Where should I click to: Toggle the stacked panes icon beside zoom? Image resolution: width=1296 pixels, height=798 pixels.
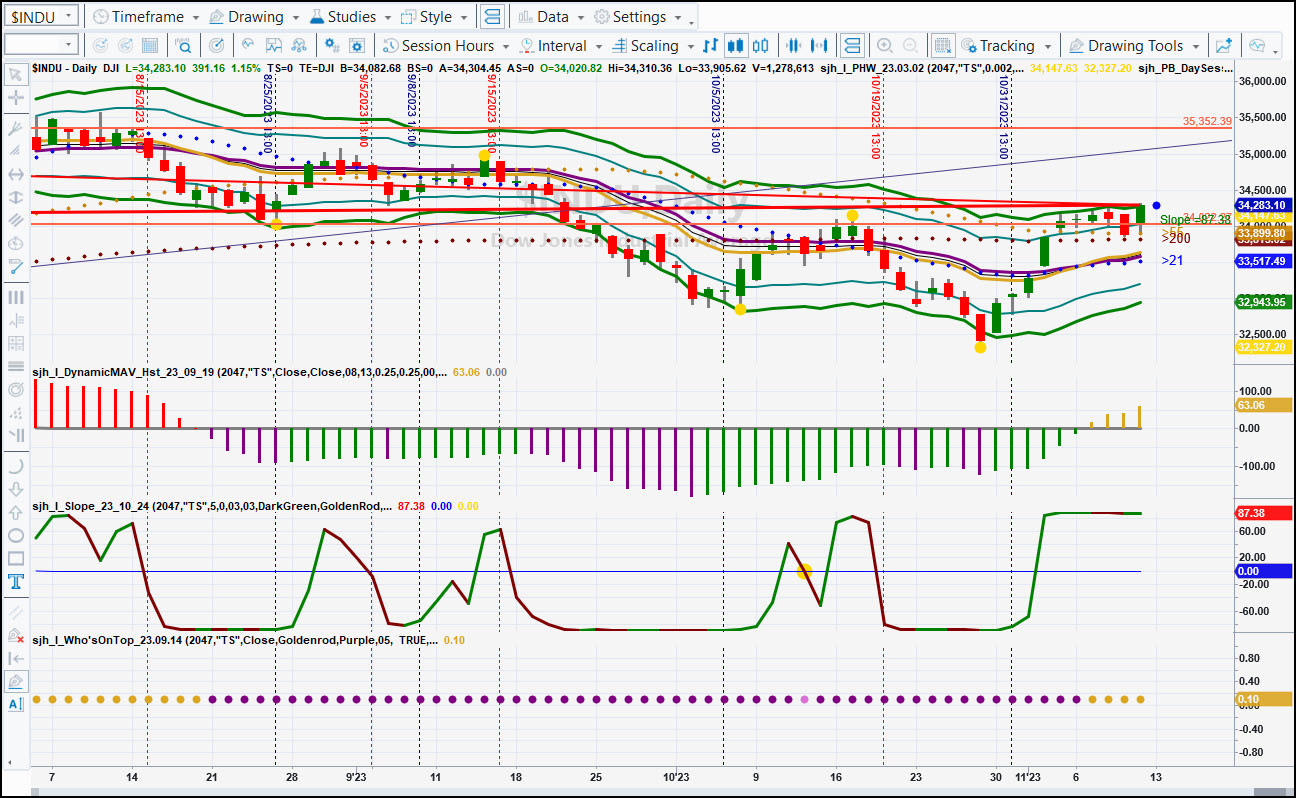851,46
